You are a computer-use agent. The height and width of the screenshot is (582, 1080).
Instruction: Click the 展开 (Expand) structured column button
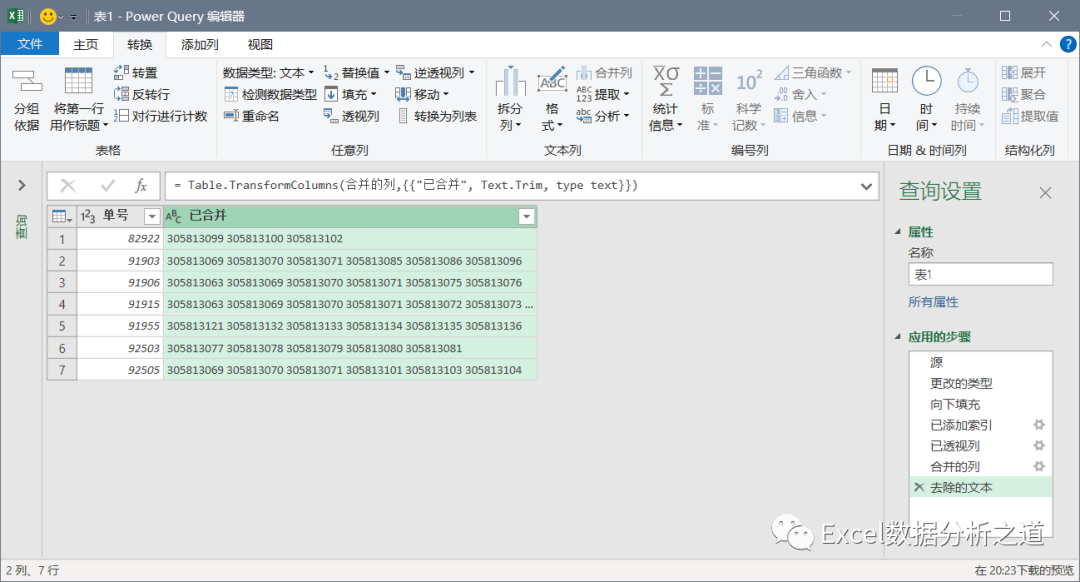(x=1024, y=72)
